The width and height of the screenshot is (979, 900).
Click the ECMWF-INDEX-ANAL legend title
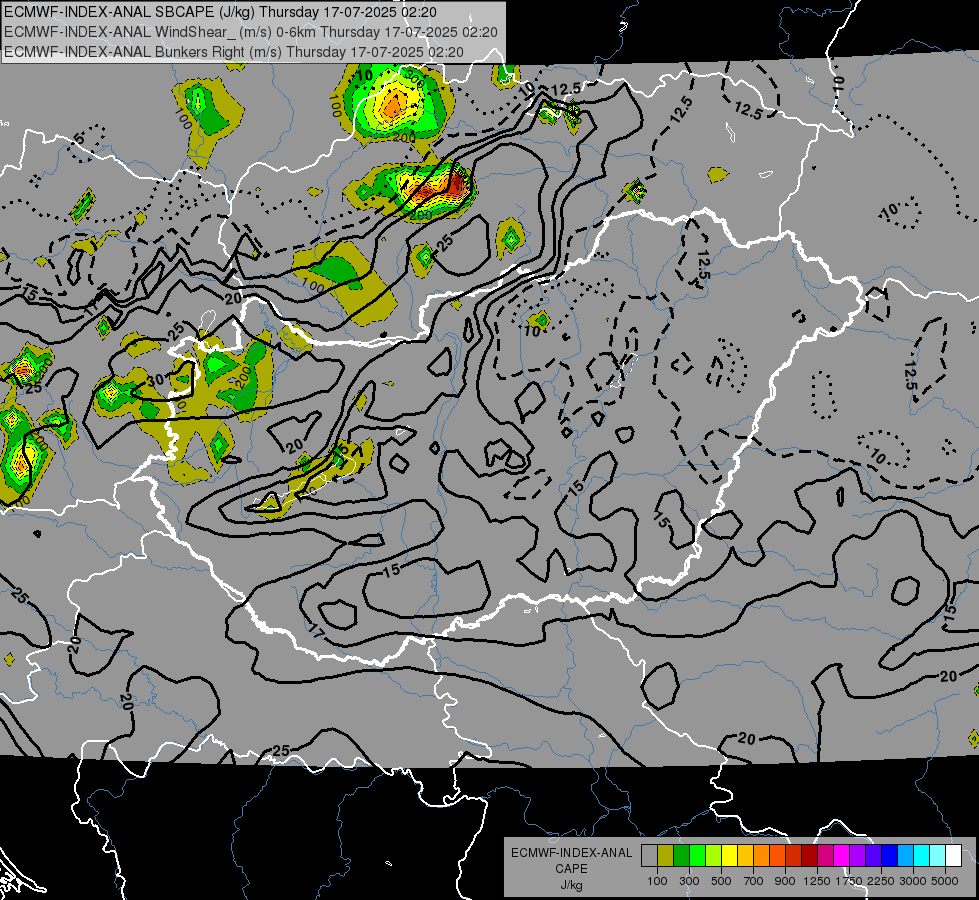pos(571,853)
